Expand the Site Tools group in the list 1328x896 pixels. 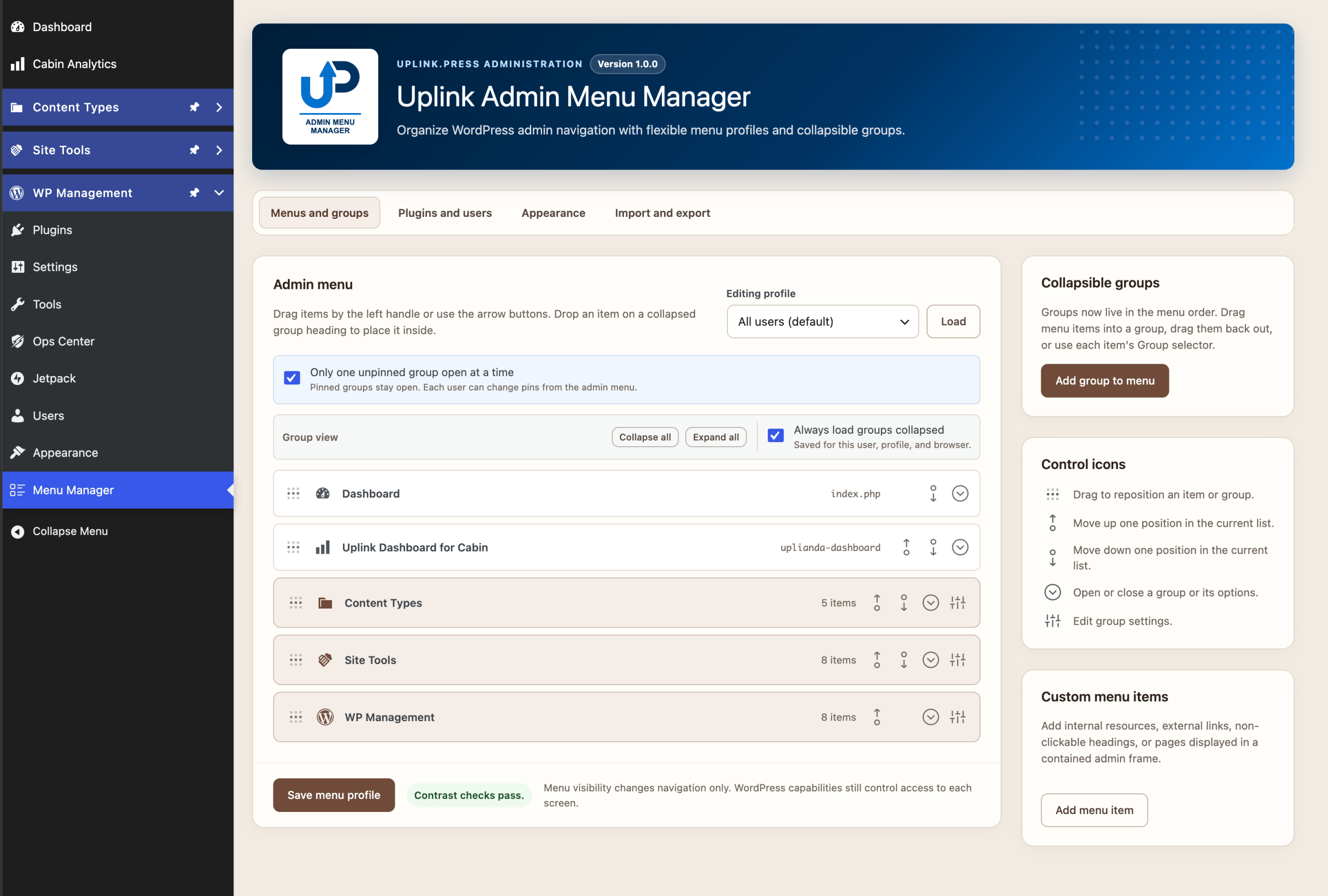pos(931,660)
